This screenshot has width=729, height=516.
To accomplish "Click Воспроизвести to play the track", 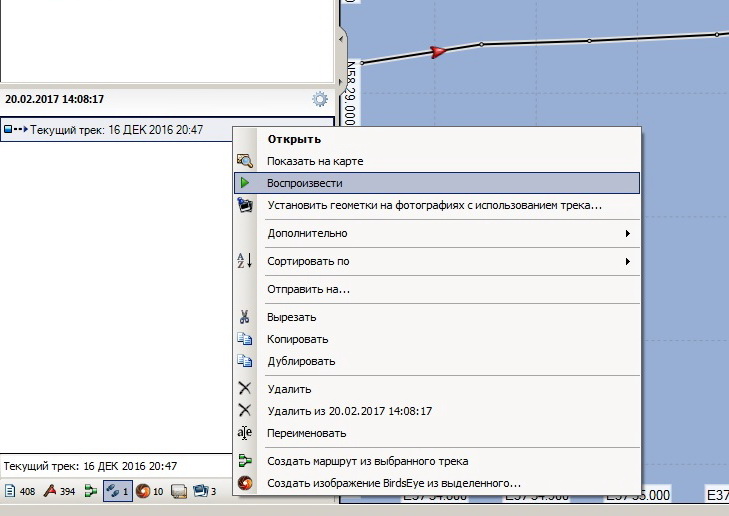I will pos(305,183).
